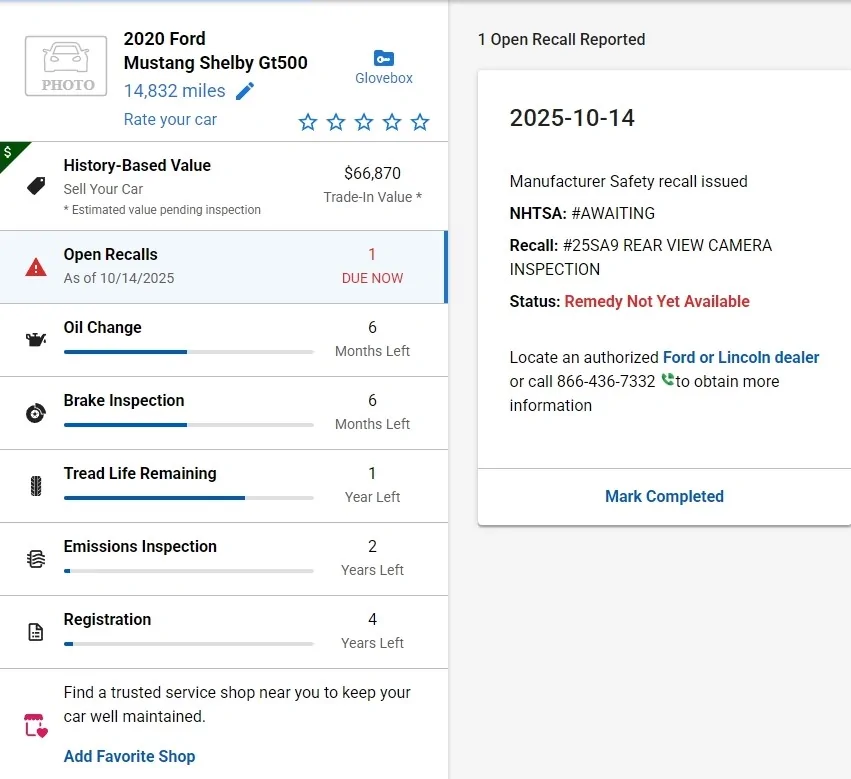The image size is (851, 779).
Task: Click the green dollar corner badge
Action: coord(10,153)
